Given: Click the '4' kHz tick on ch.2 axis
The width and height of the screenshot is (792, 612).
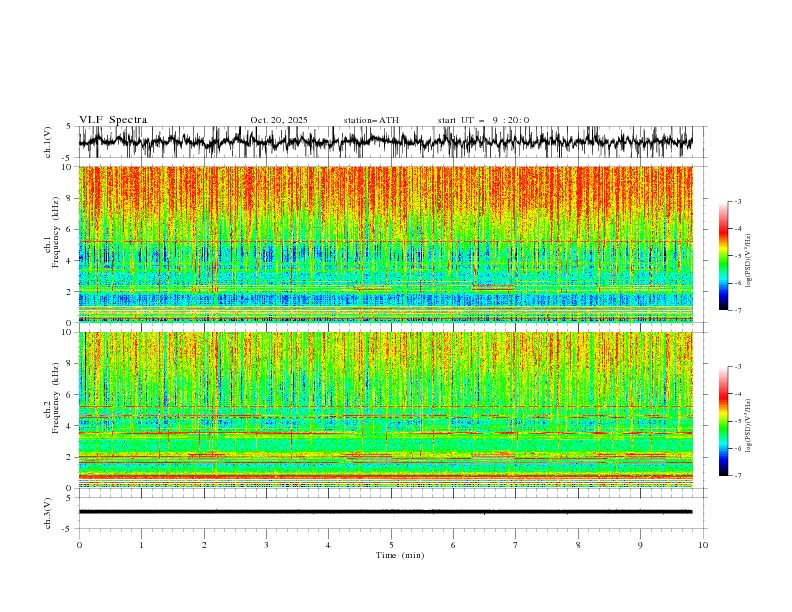Looking at the screenshot, I should (x=70, y=426).
